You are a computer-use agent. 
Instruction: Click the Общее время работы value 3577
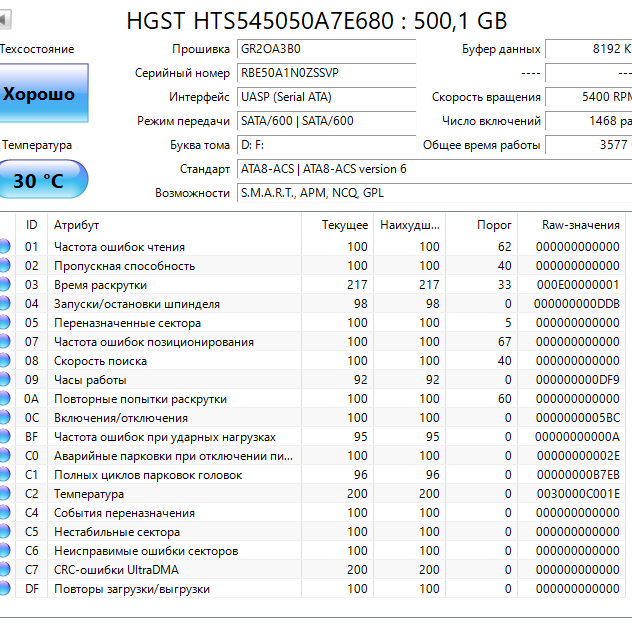(588, 145)
